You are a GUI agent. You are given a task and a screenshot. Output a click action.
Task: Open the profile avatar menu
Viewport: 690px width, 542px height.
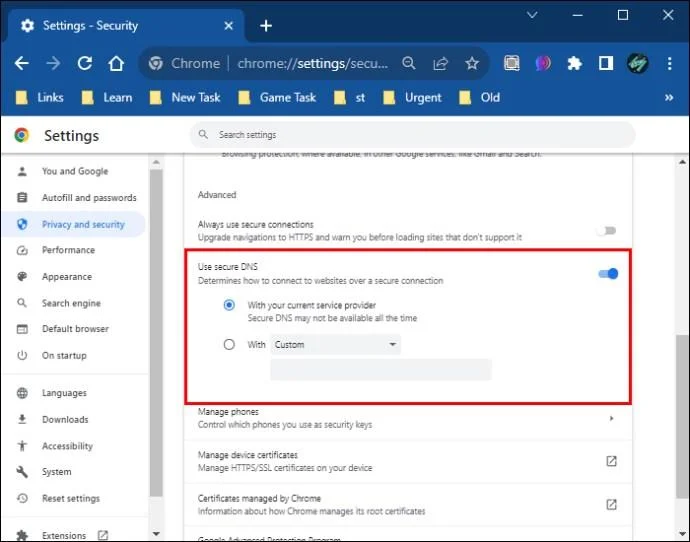(x=638, y=63)
